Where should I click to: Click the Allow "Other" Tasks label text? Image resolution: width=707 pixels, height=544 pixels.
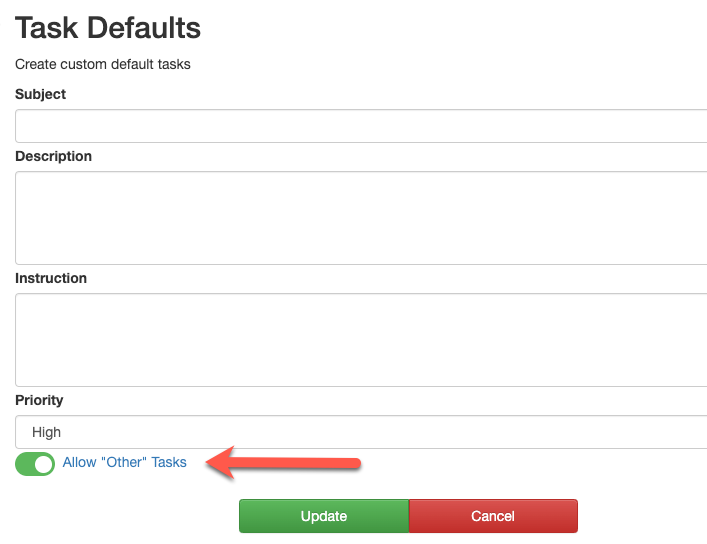(124, 462)
